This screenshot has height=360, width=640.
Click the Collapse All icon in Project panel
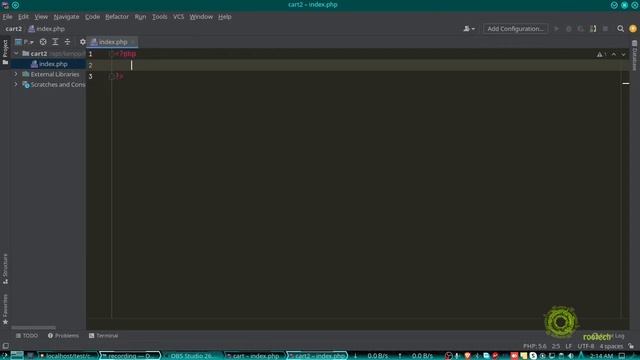pos(67,42)
